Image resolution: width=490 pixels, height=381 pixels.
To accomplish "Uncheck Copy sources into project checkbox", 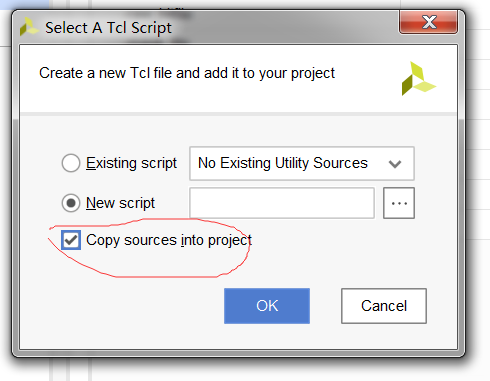I will (71, 240).
